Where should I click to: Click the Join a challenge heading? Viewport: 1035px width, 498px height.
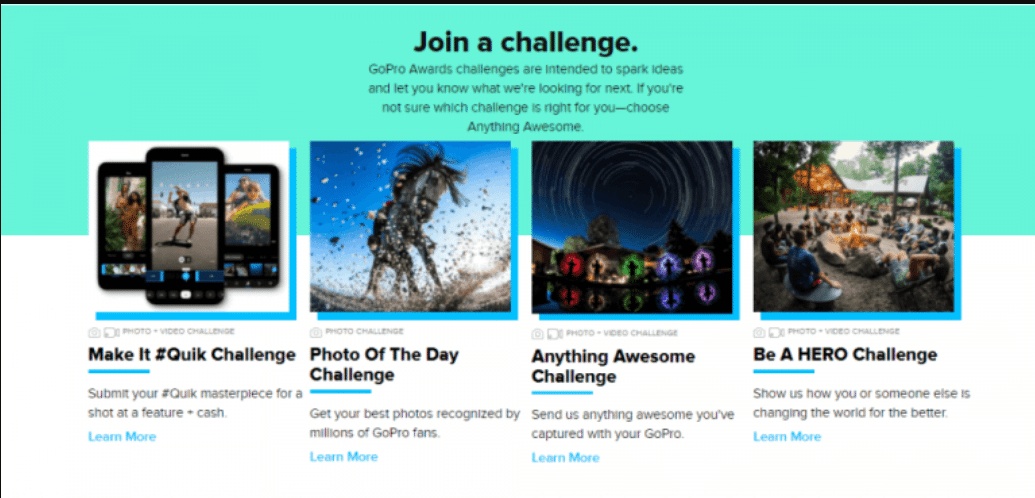pyautogui.click(x=526, y=43)
